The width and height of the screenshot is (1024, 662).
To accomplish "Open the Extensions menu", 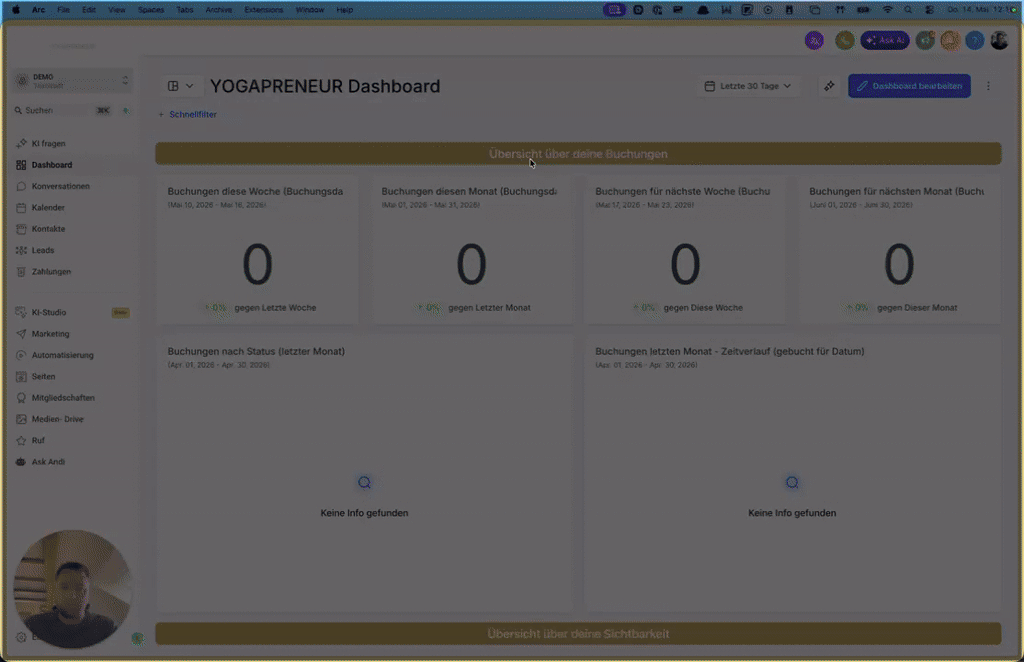I will [264, 10].
